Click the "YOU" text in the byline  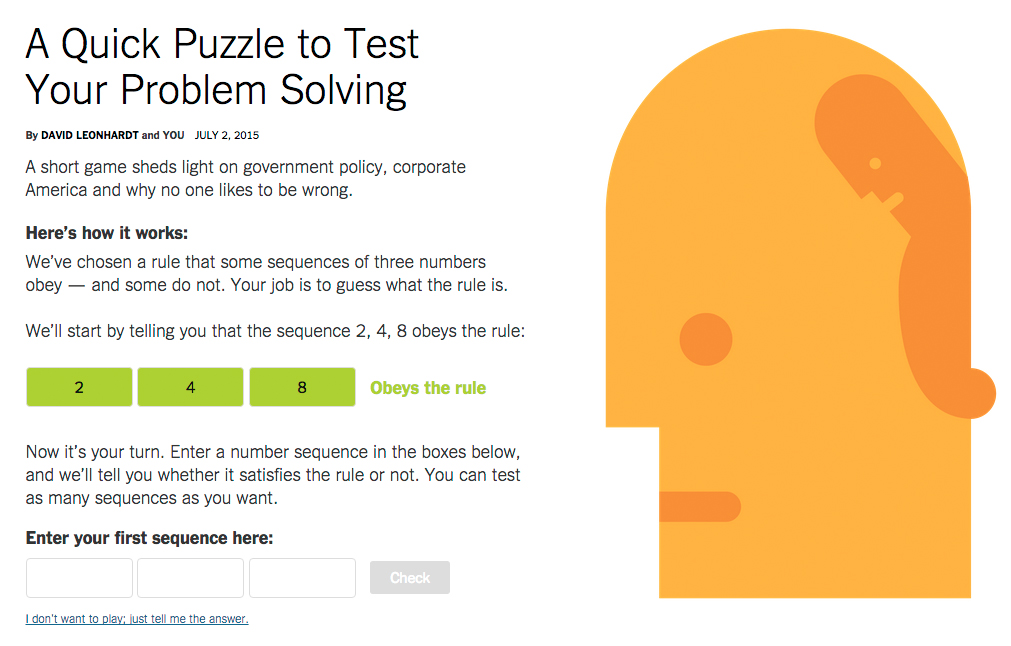click(173, 135)
